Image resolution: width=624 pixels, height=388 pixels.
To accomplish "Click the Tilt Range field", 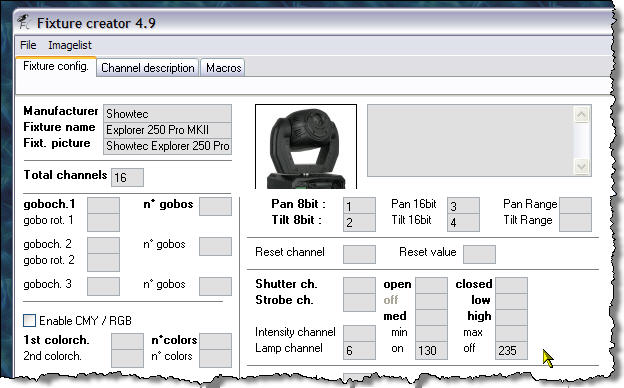I will point(575,222).
